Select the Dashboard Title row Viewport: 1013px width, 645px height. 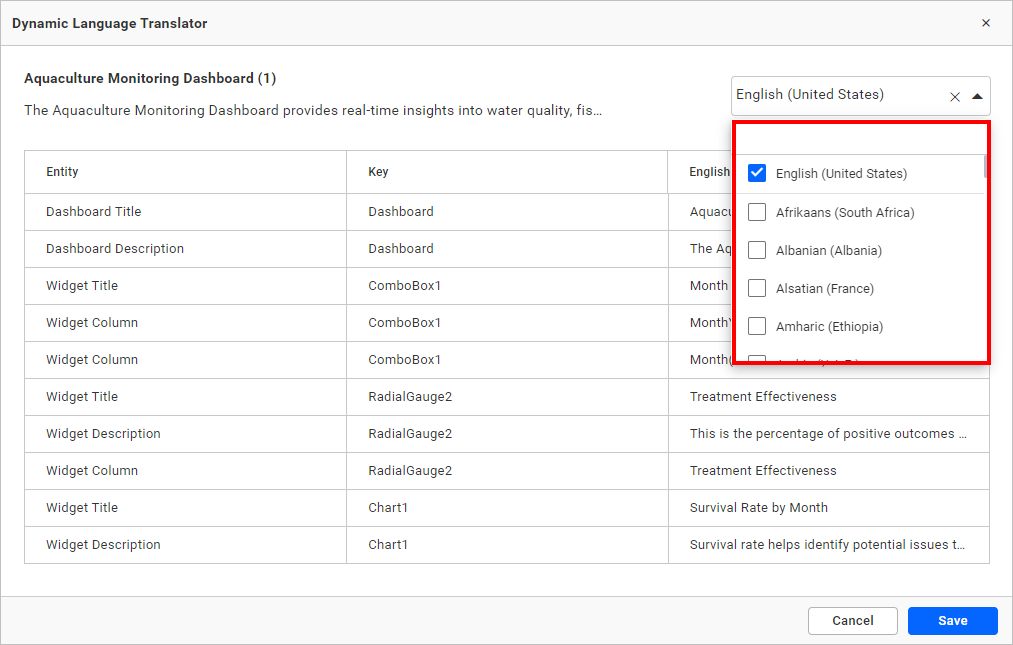(x=94, y=212)
